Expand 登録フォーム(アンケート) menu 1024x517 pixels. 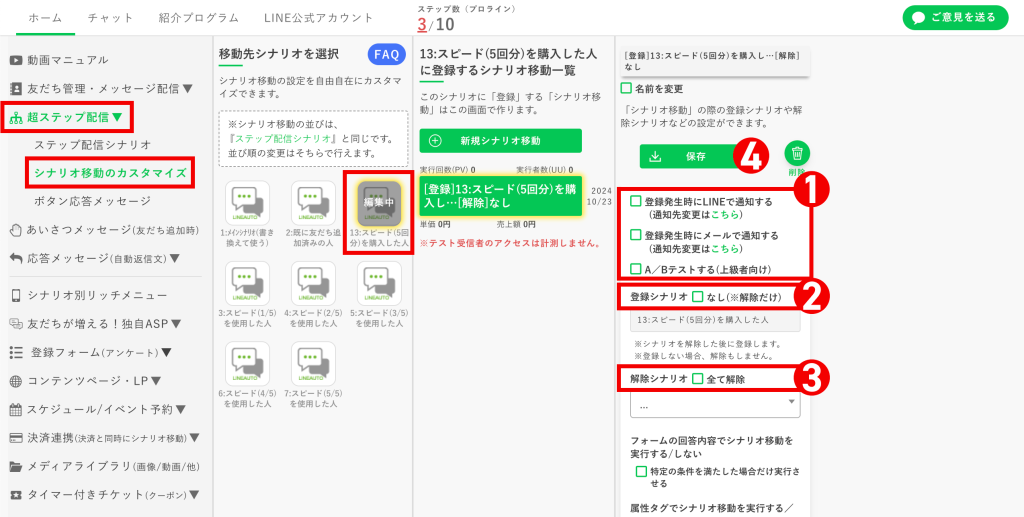[x=167, y=352]
